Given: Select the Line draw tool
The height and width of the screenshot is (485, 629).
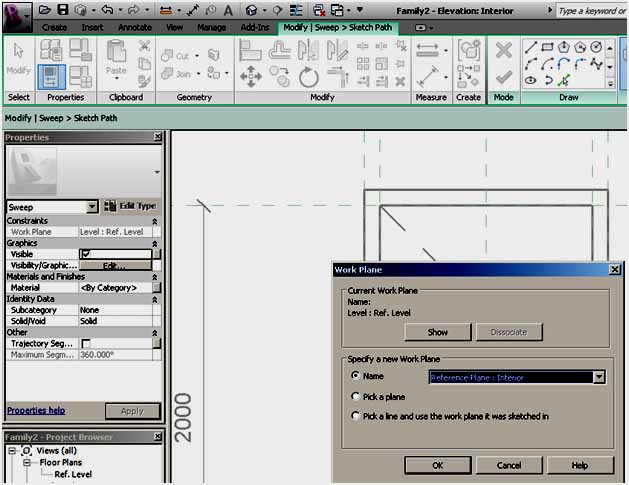Looking at the screenshot, I should [531, 47].
